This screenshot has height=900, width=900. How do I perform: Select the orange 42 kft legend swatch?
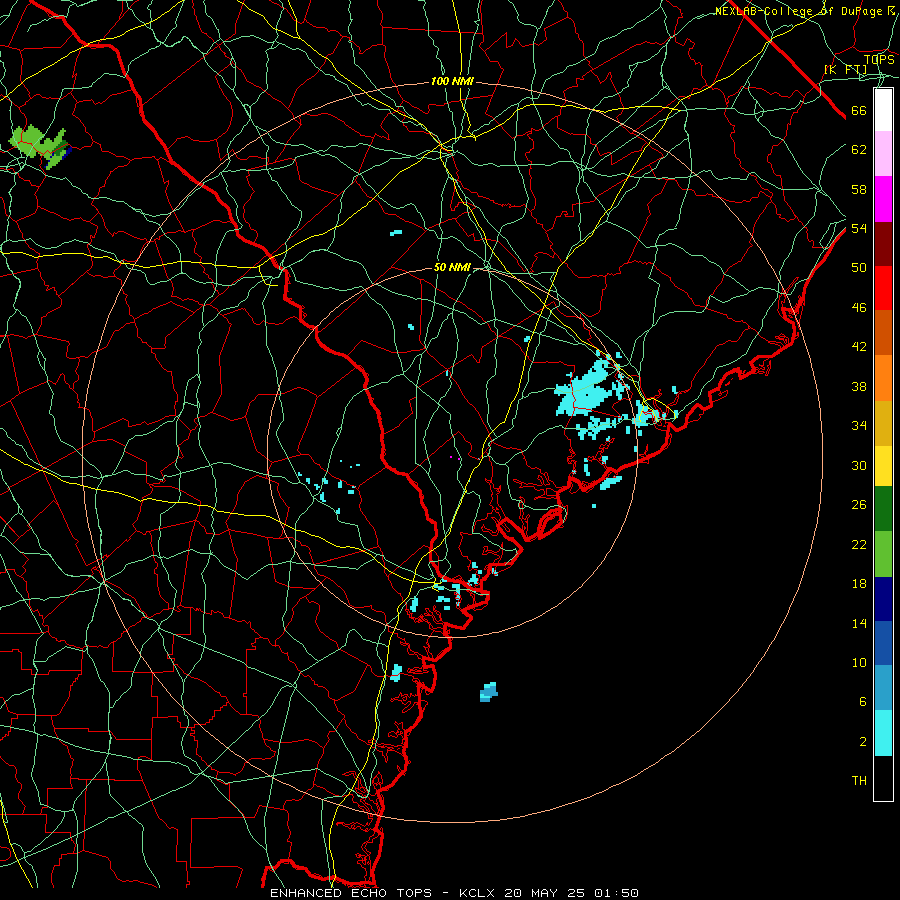(883, 378)
